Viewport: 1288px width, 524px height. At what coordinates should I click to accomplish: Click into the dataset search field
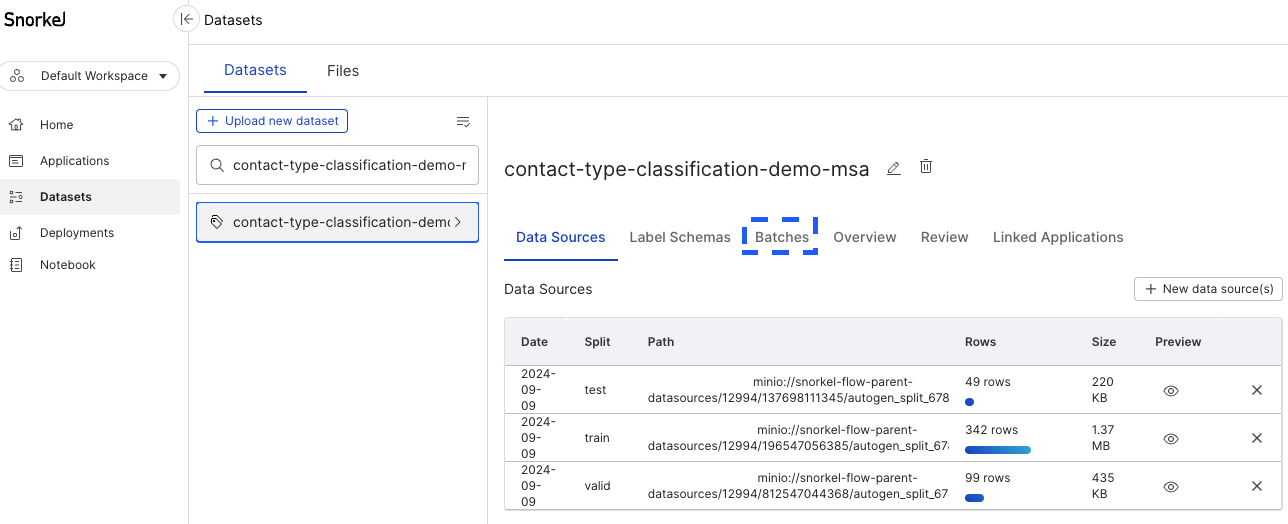point(337,165)
